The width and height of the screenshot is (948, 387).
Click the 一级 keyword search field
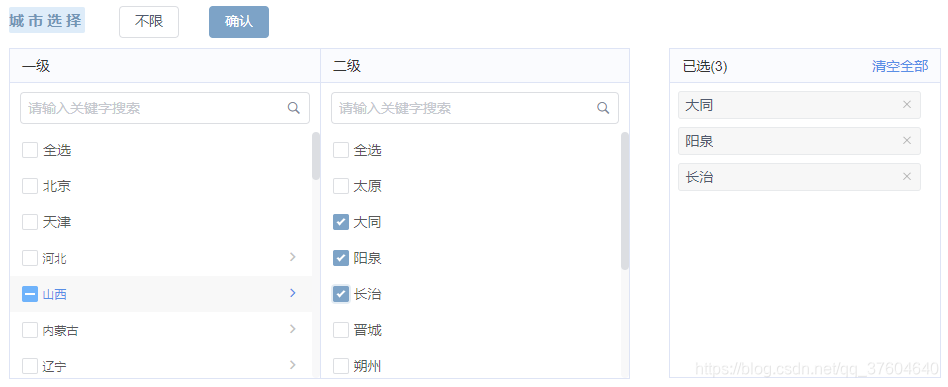point(165,108)
